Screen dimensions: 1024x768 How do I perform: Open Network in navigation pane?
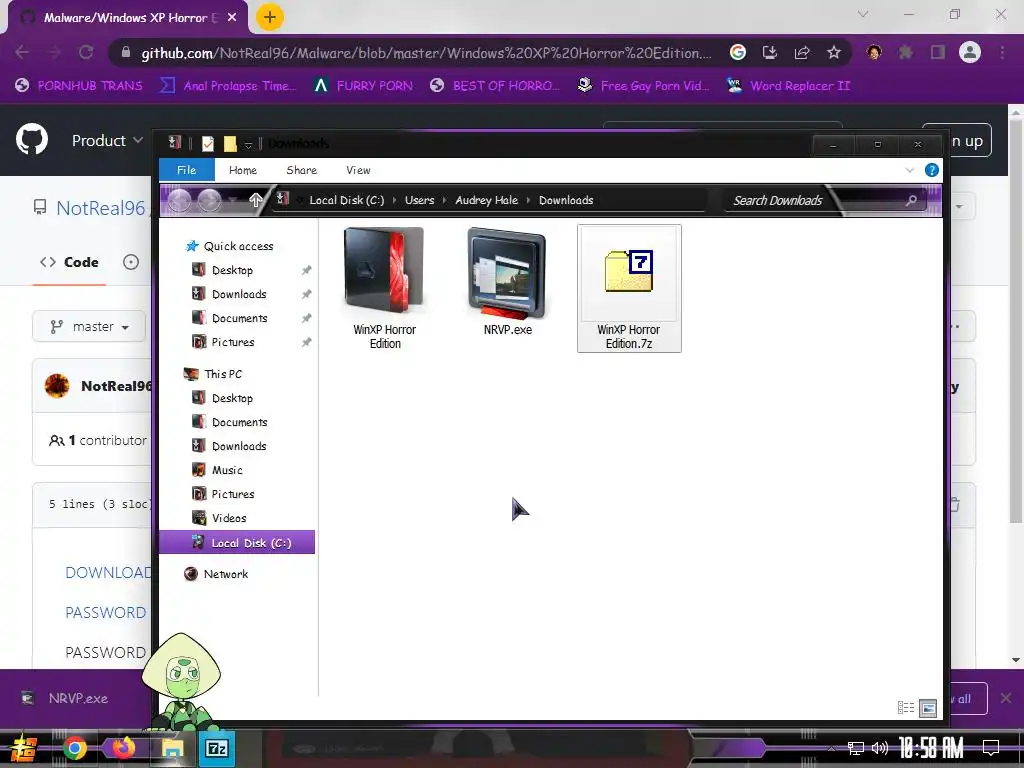tap(225, 574)
